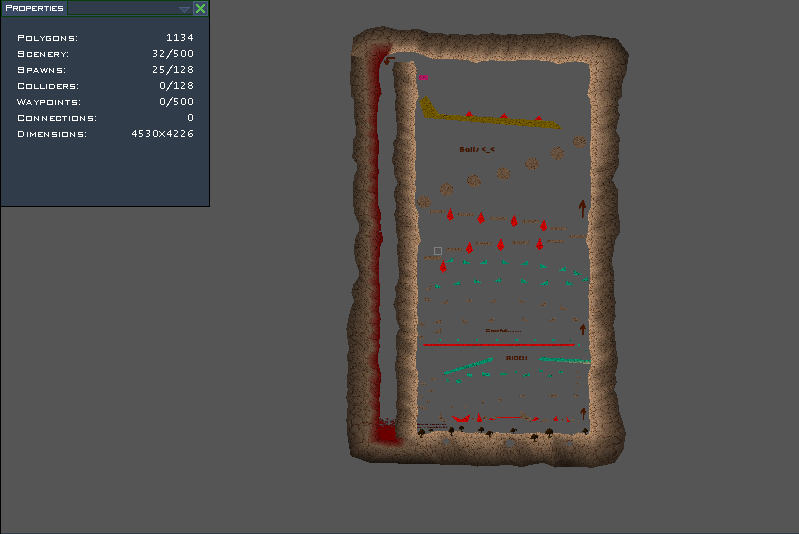Click the Colliders label in Properties

49,86
